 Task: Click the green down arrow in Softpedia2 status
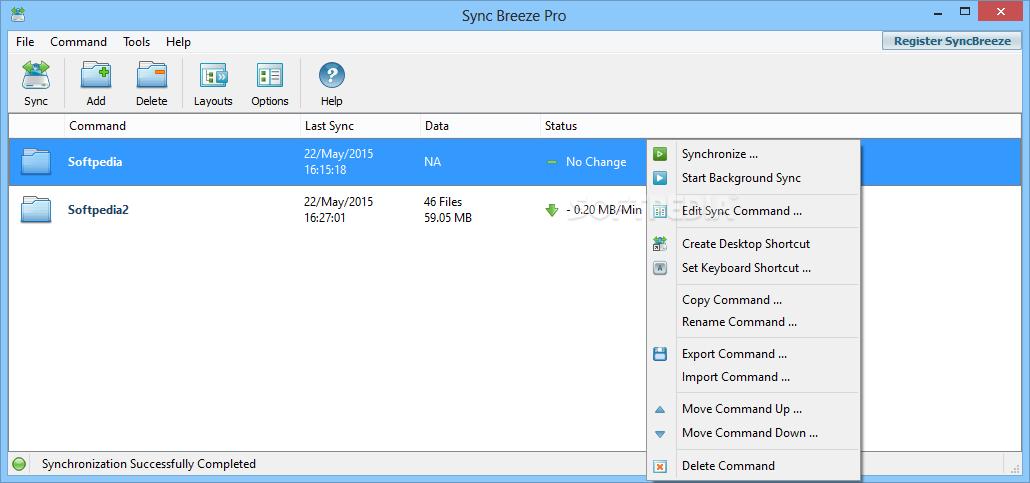(552, 210)
